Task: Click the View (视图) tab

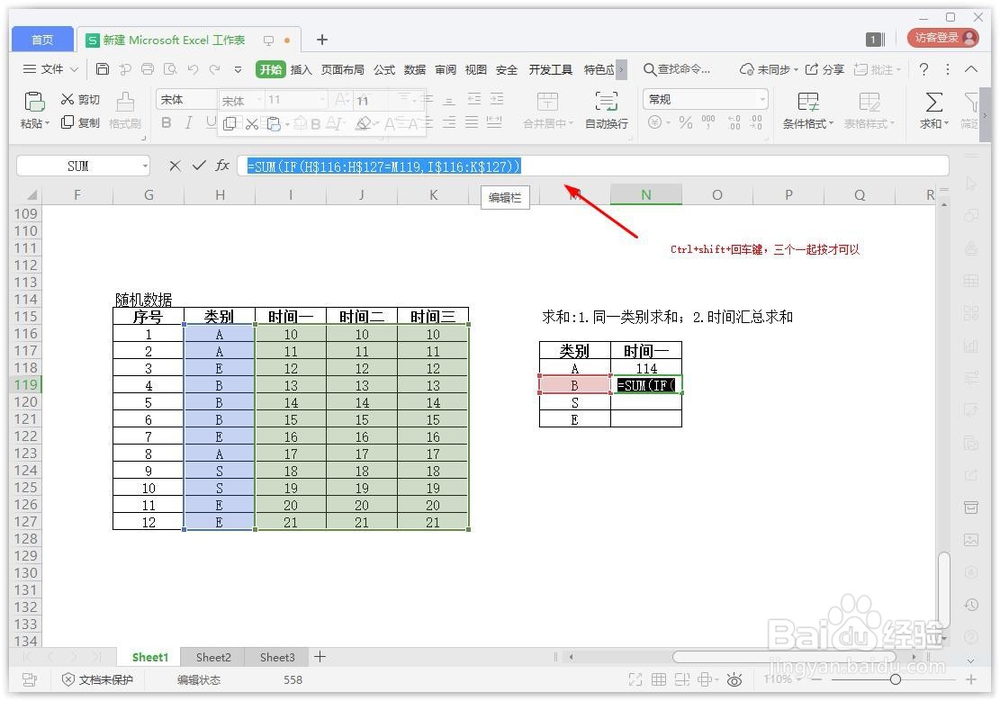Action: (x=476, y=70)
